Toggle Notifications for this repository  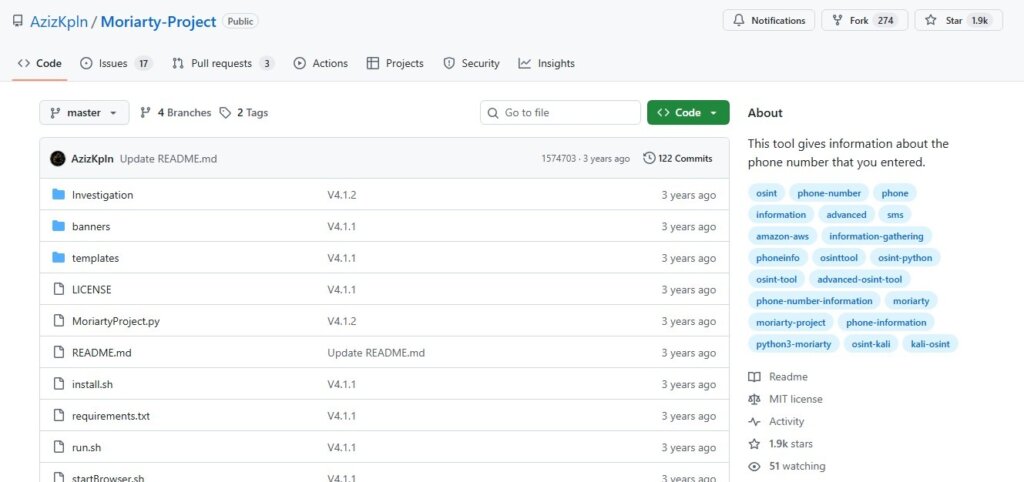point(768,20)
